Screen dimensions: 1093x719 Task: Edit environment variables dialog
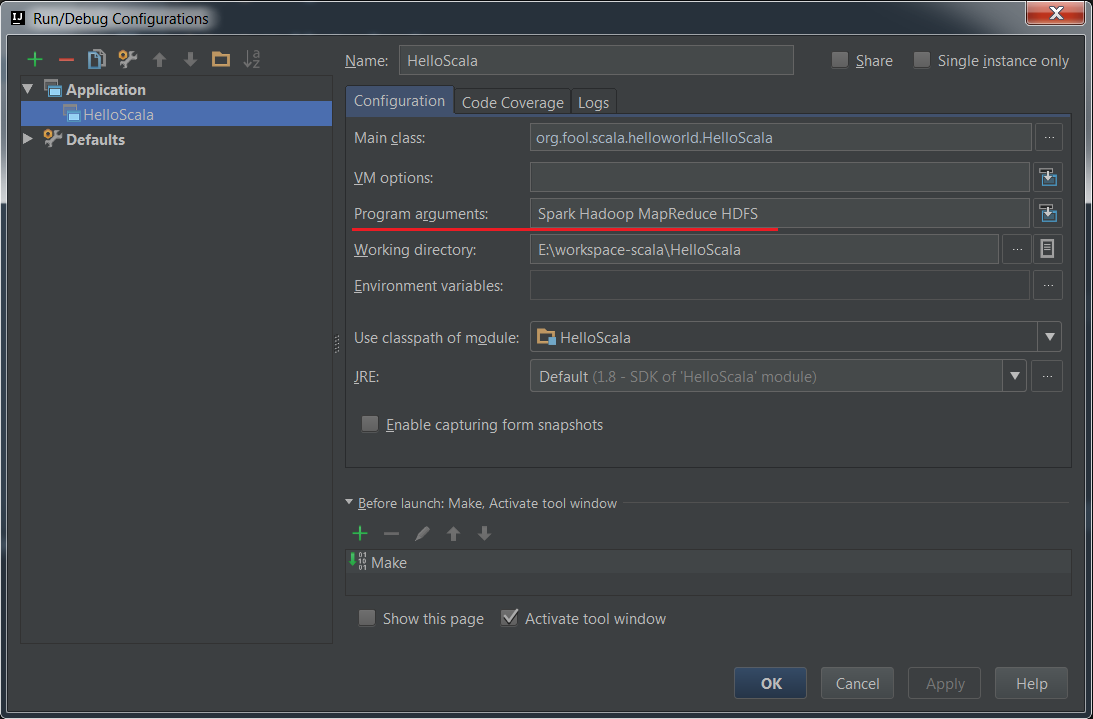[x=1048, y=285]
